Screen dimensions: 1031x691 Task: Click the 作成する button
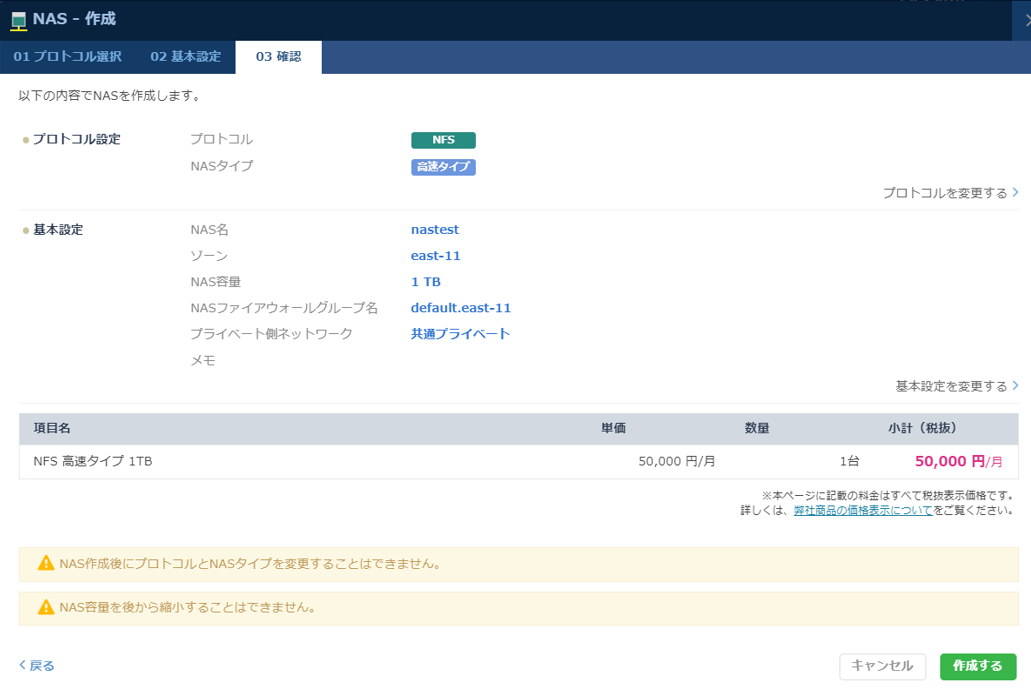[x=977, y=666]
